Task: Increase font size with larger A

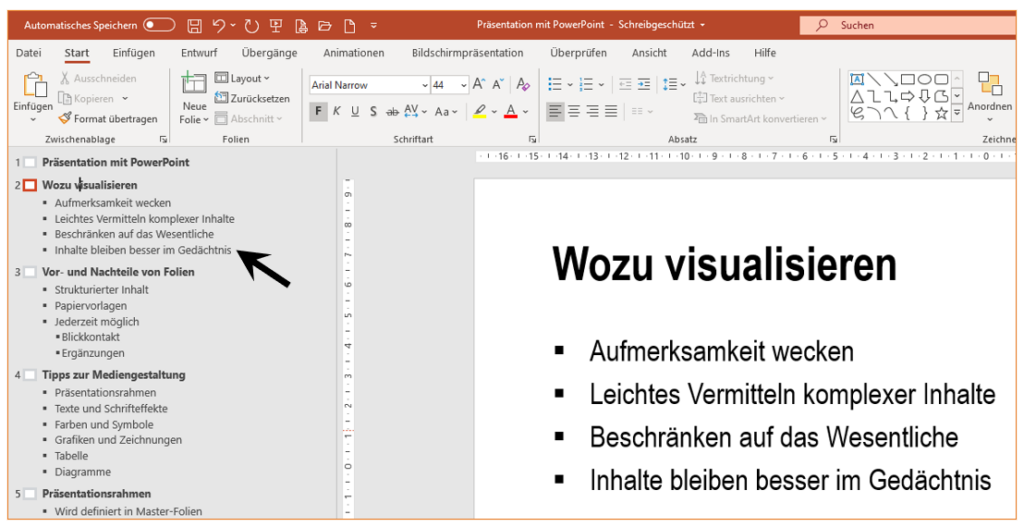Action: 479,84
